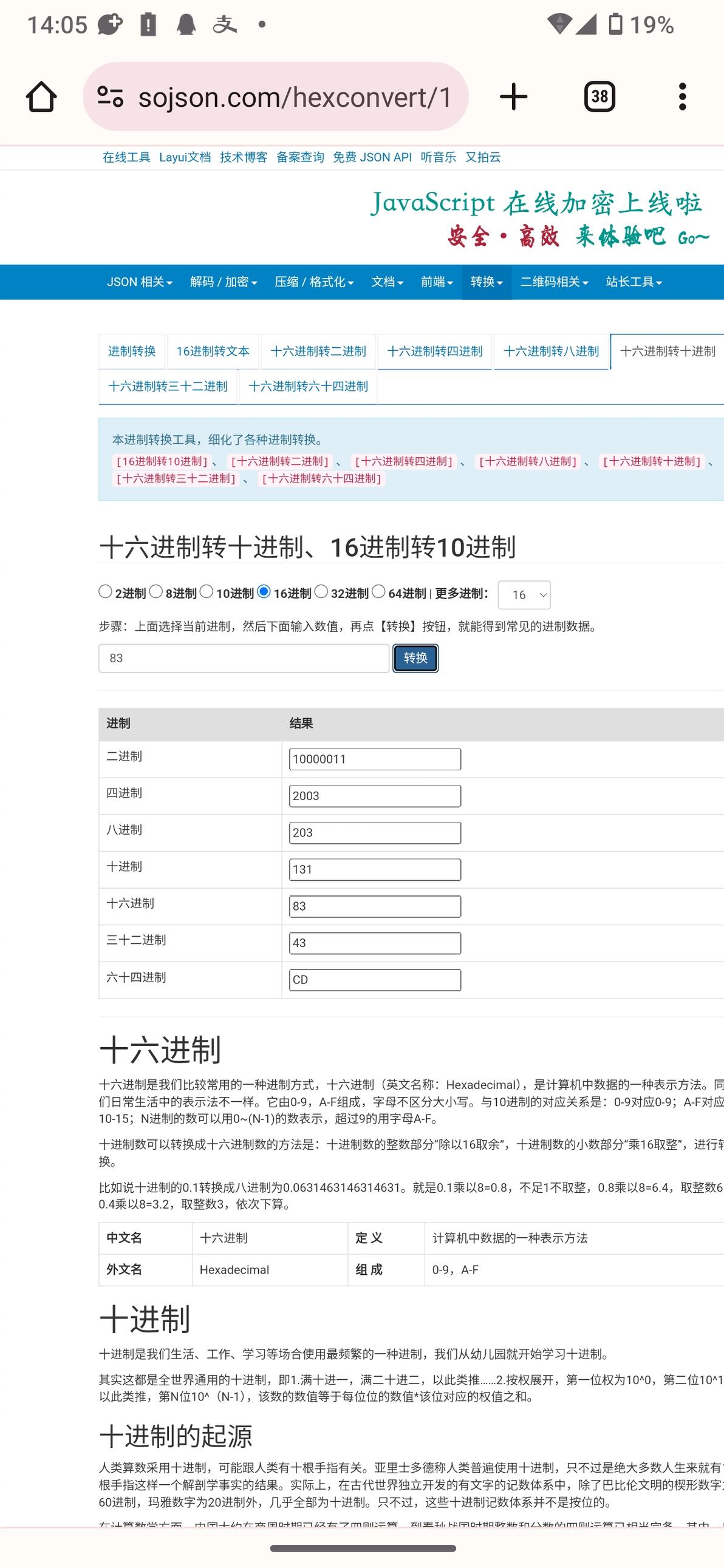Select the 8进制 radio button
This screenshot has width=724, height=1568.
point(156,591)
